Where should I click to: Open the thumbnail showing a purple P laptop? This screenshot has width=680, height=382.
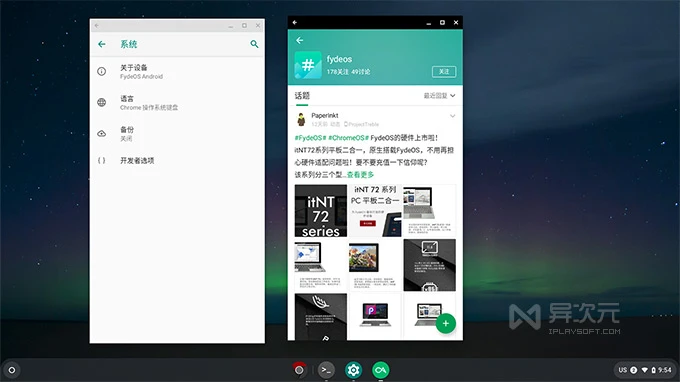pos(375,316)
